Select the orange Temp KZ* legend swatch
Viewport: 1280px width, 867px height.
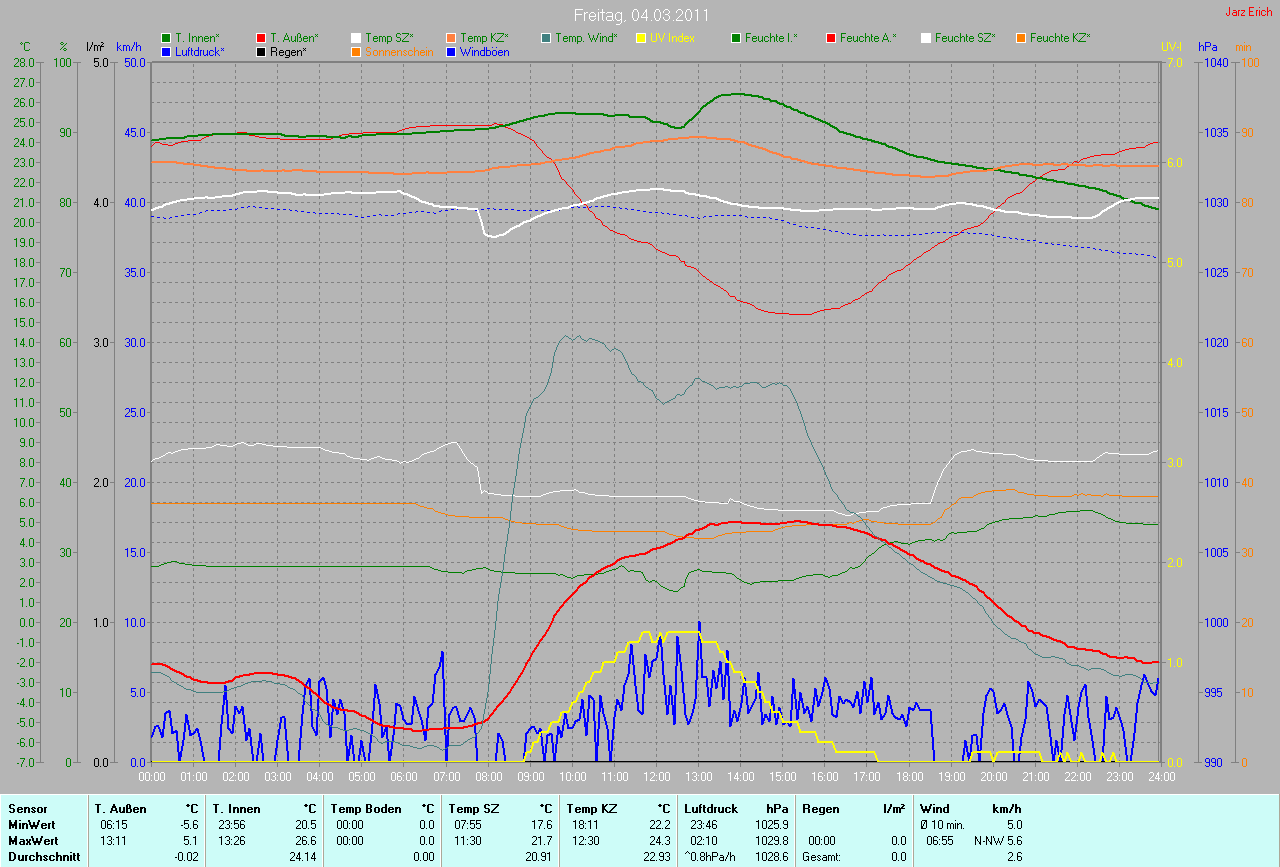[450, 38]
